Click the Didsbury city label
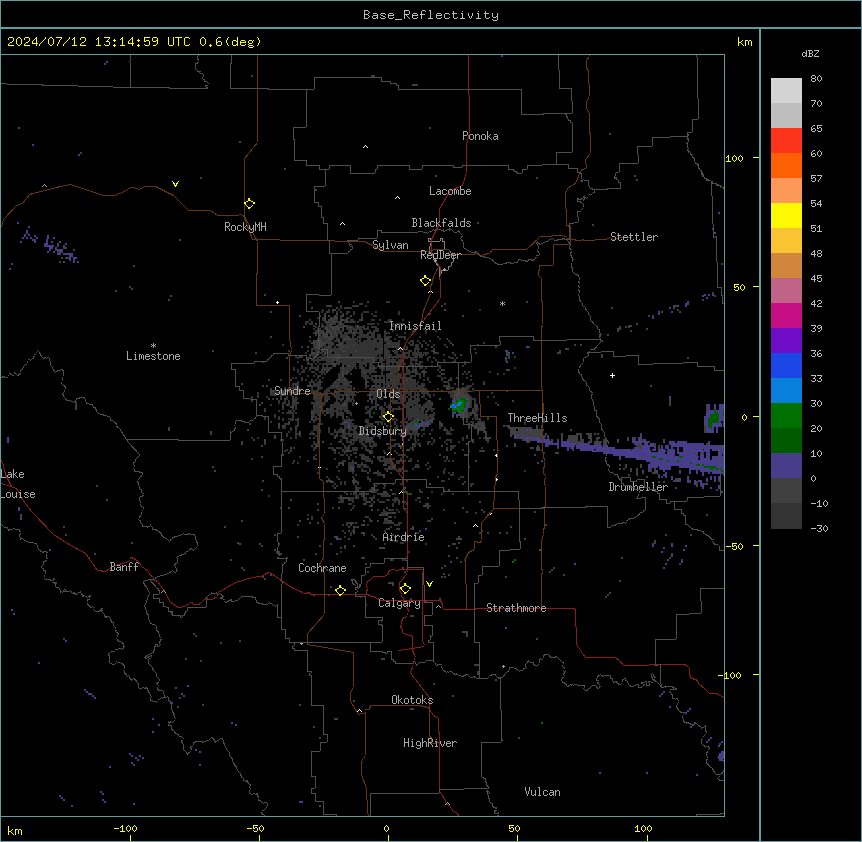 click(383, 431)
